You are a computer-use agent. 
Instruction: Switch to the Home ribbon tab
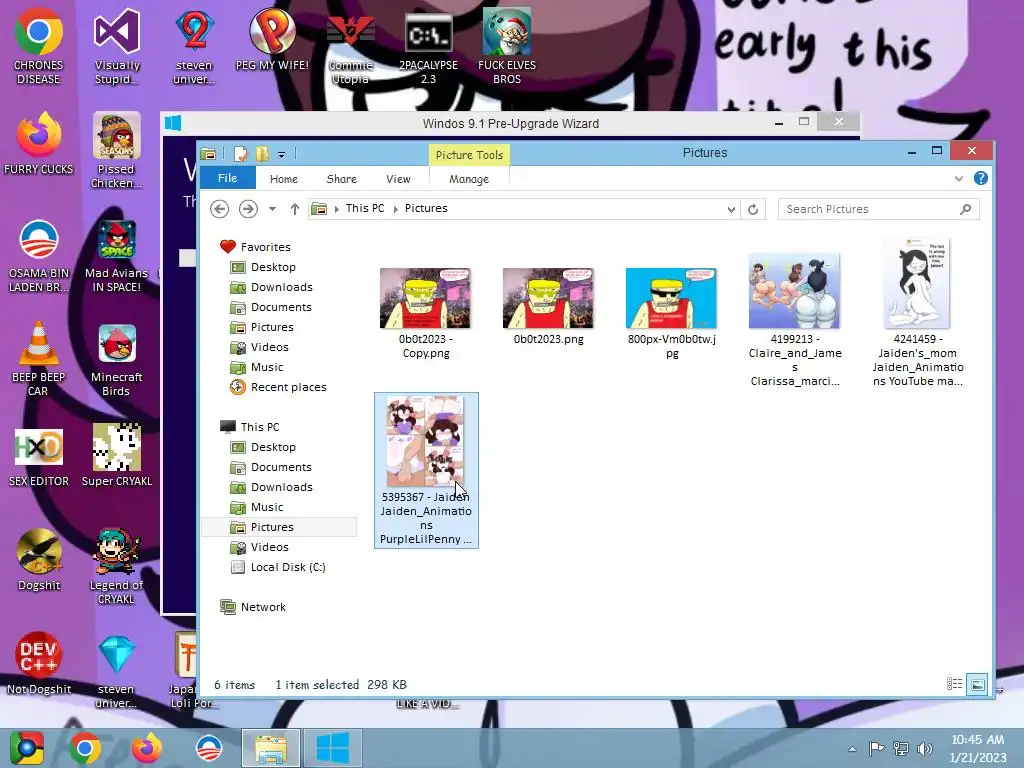(x=283, y=179)
